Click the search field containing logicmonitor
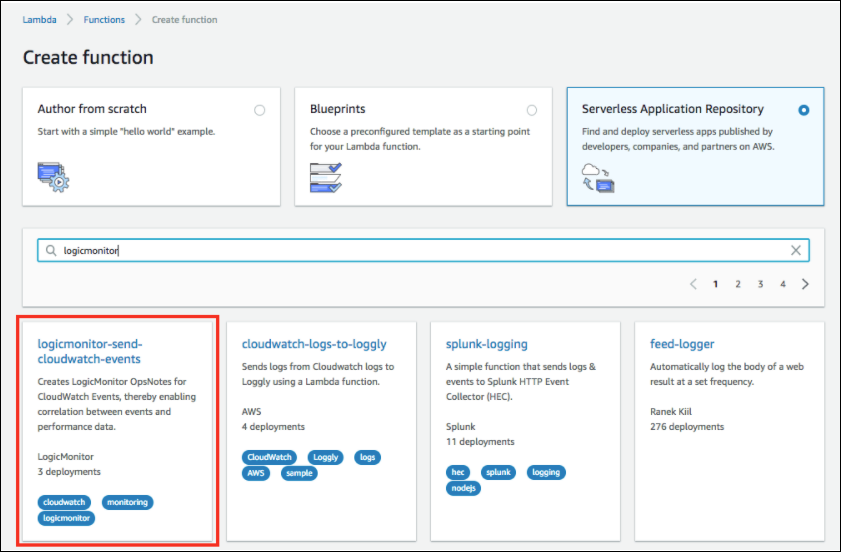Image resolution: width=841 pixels, height=552 pixels. tap(423, 251)
